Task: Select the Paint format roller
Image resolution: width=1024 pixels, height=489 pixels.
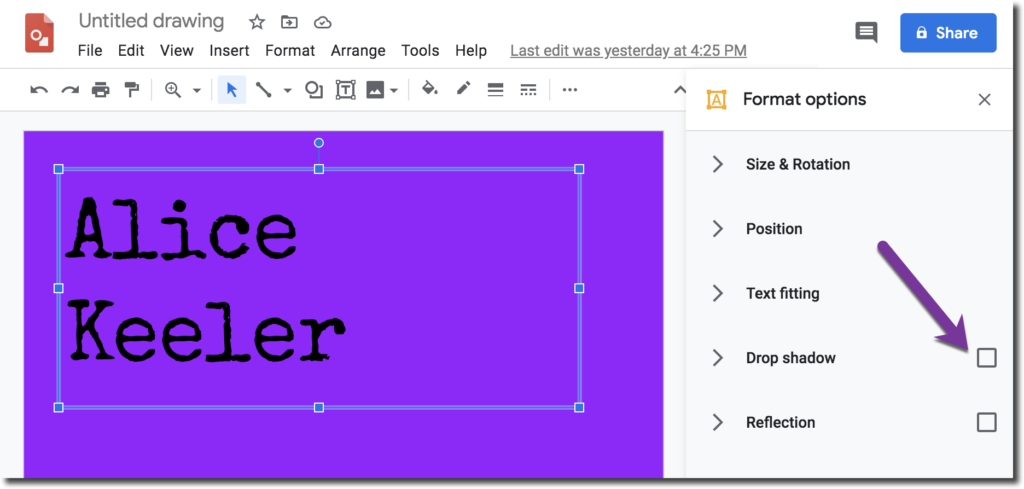Action: [x=132, y=90]
